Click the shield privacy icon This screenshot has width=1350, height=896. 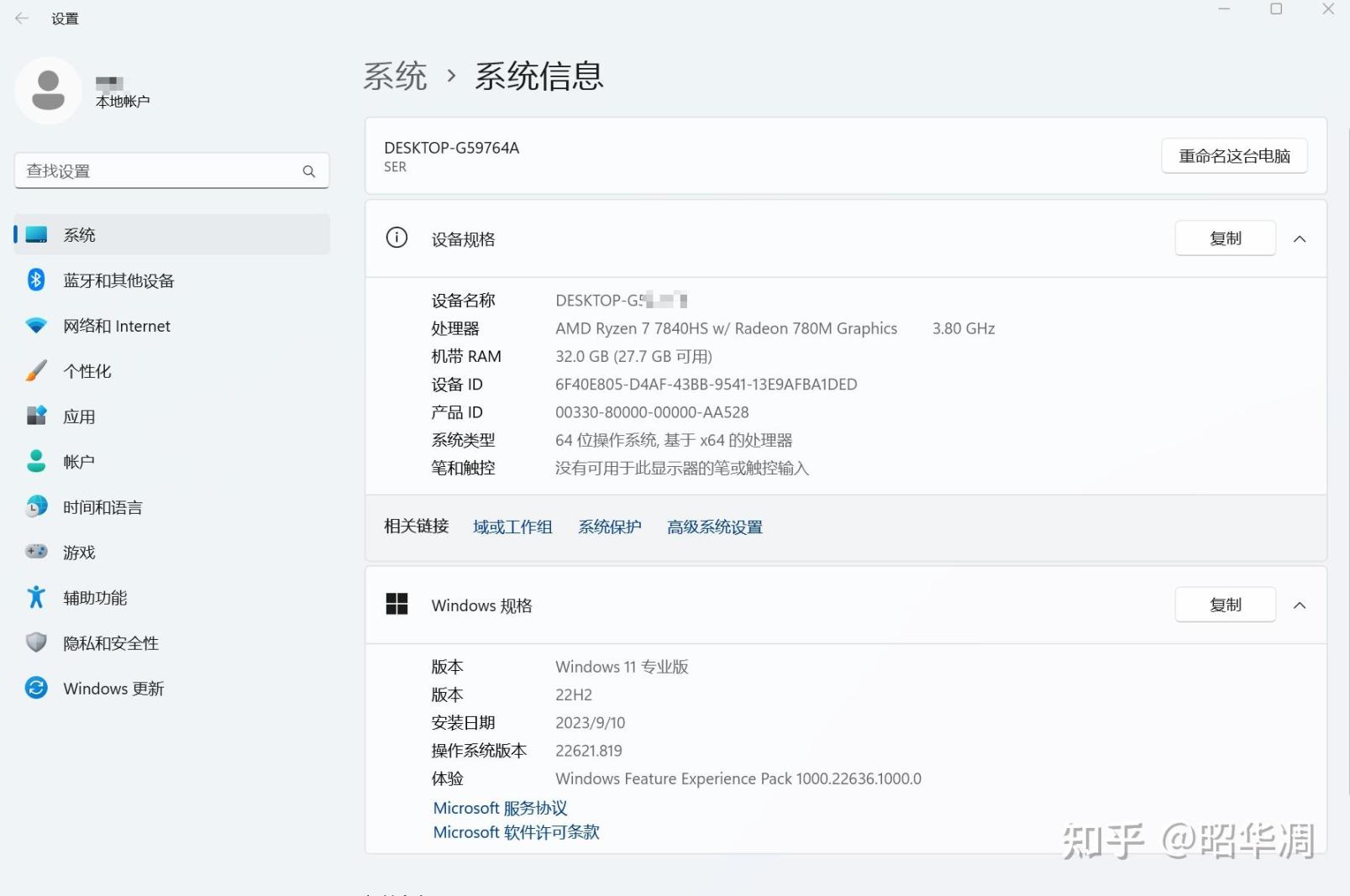36,642
